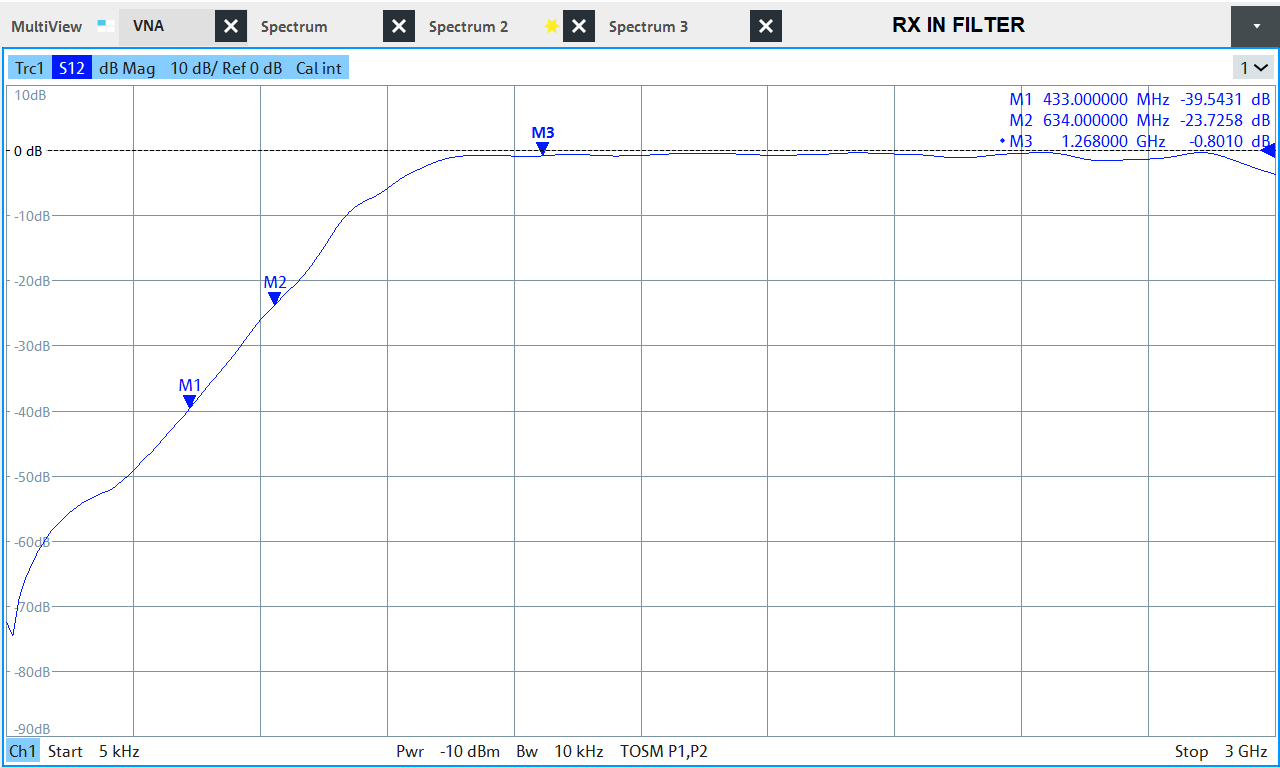Select the M1 marker triangle on trace
The width and height of the screenshot is (1280, 768).
[189, 401]
